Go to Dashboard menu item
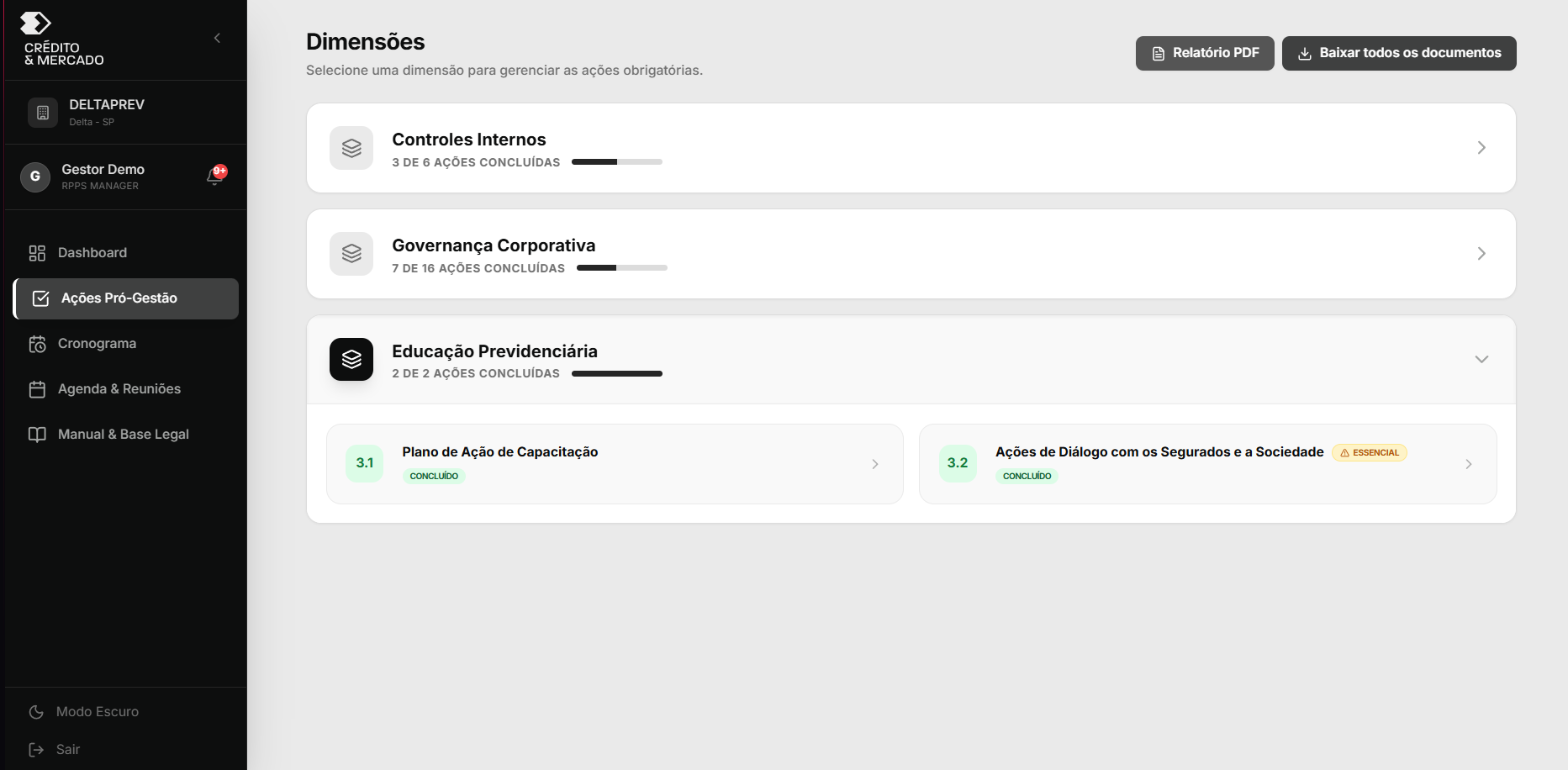 point(126,253)
